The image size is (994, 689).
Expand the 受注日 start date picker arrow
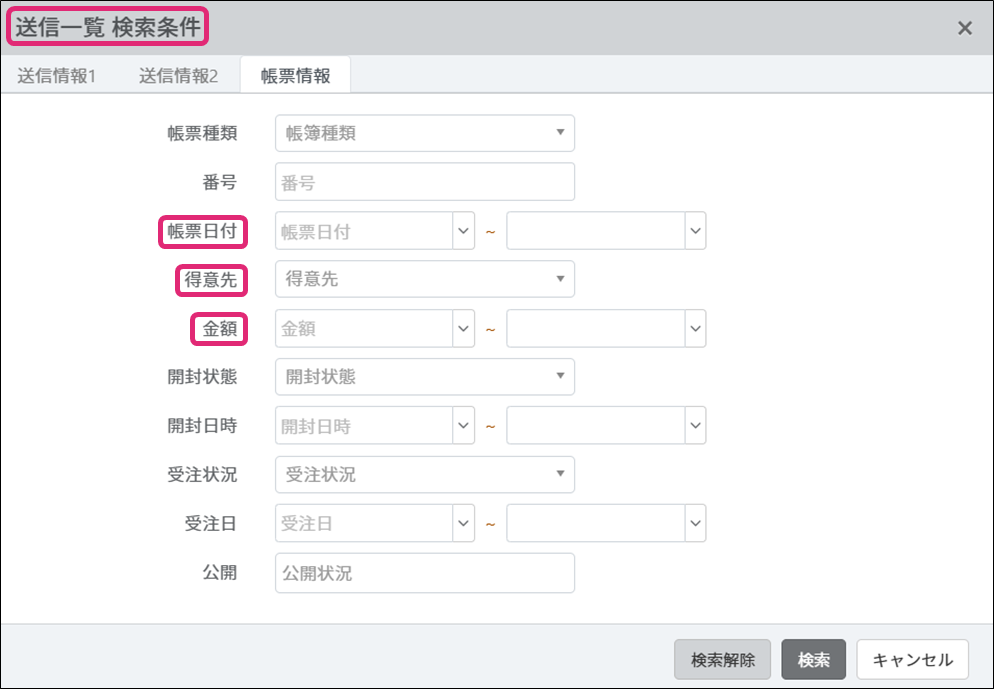464,523
